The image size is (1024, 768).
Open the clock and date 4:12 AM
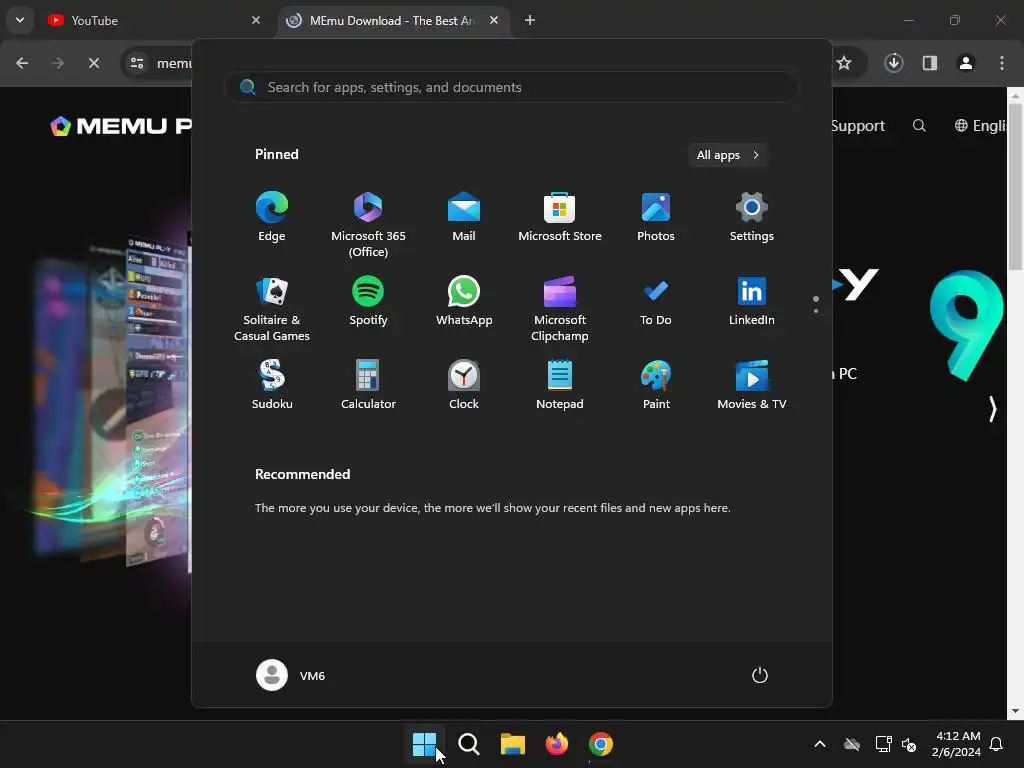957,744
